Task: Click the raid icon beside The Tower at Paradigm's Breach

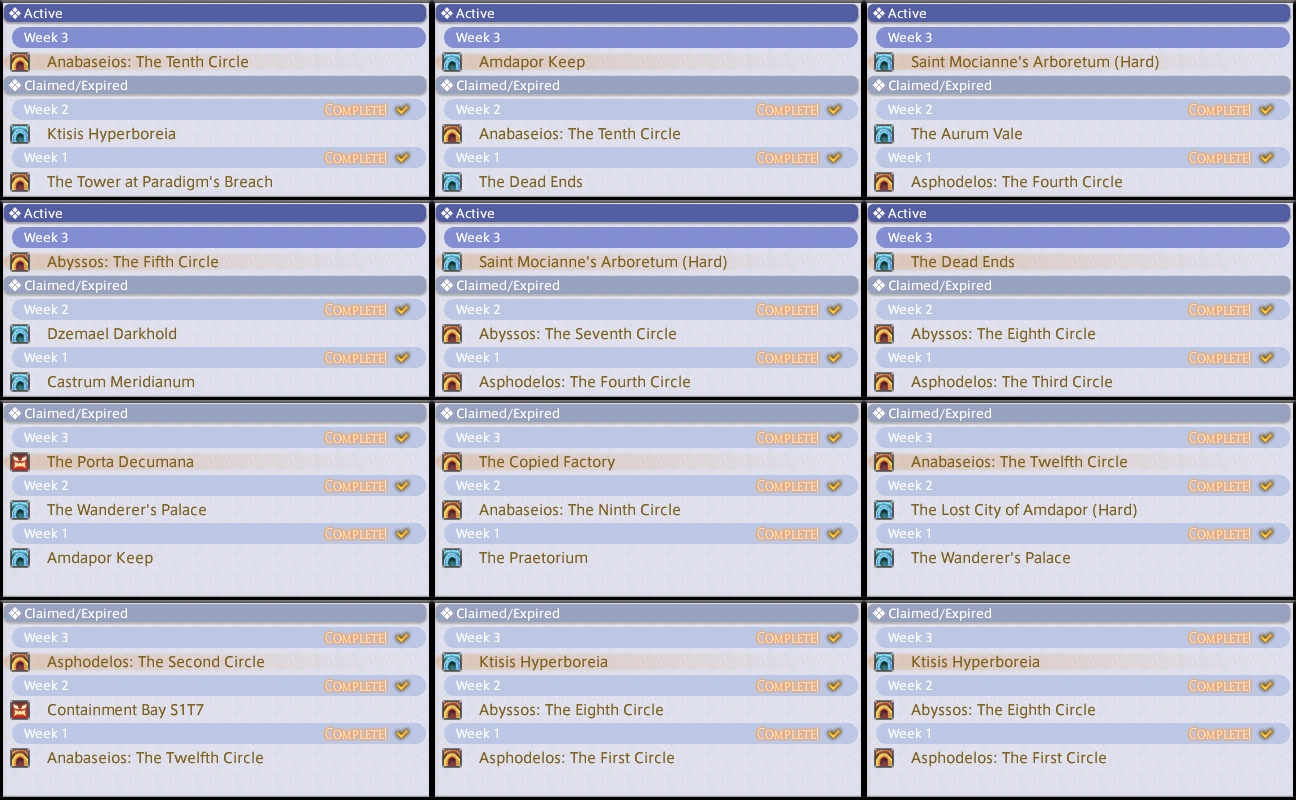Action: [x=20, y=182]
